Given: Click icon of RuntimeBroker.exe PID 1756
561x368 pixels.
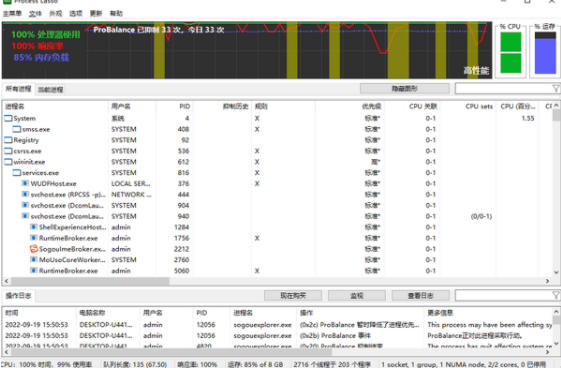Looking at the screenshot, I should 34,238.
